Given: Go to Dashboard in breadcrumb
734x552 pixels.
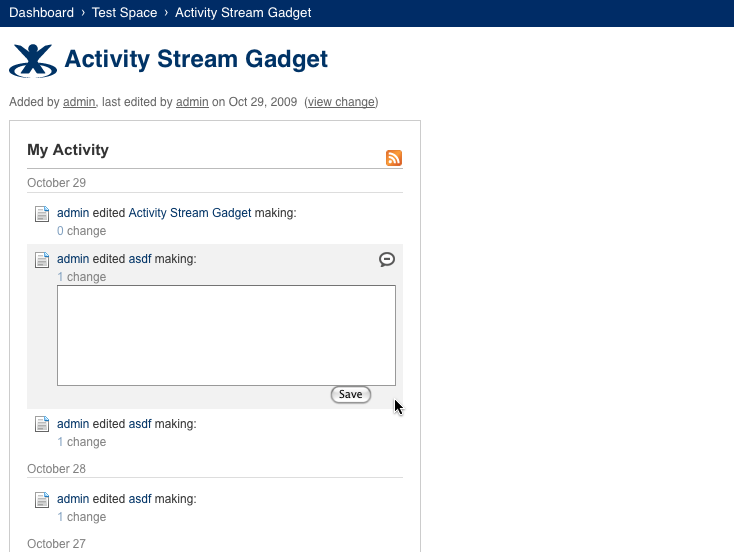Looking at the screenshot, I should pyautogui.click(x=41, y=13).
